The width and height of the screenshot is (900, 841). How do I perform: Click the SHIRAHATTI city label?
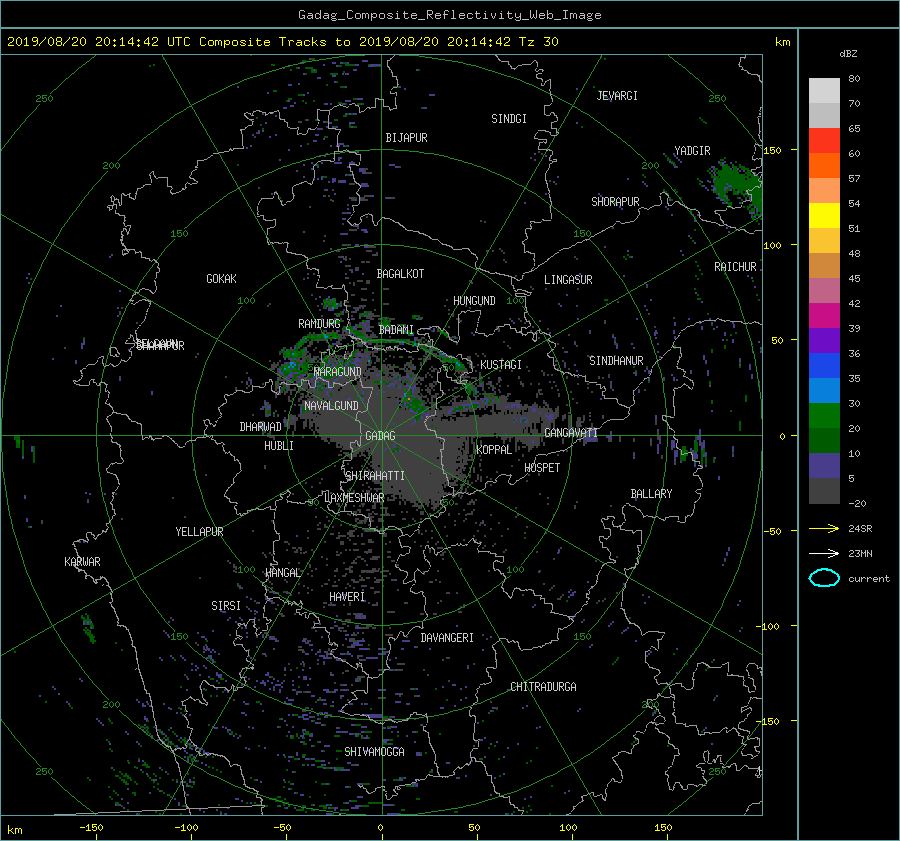375,476
